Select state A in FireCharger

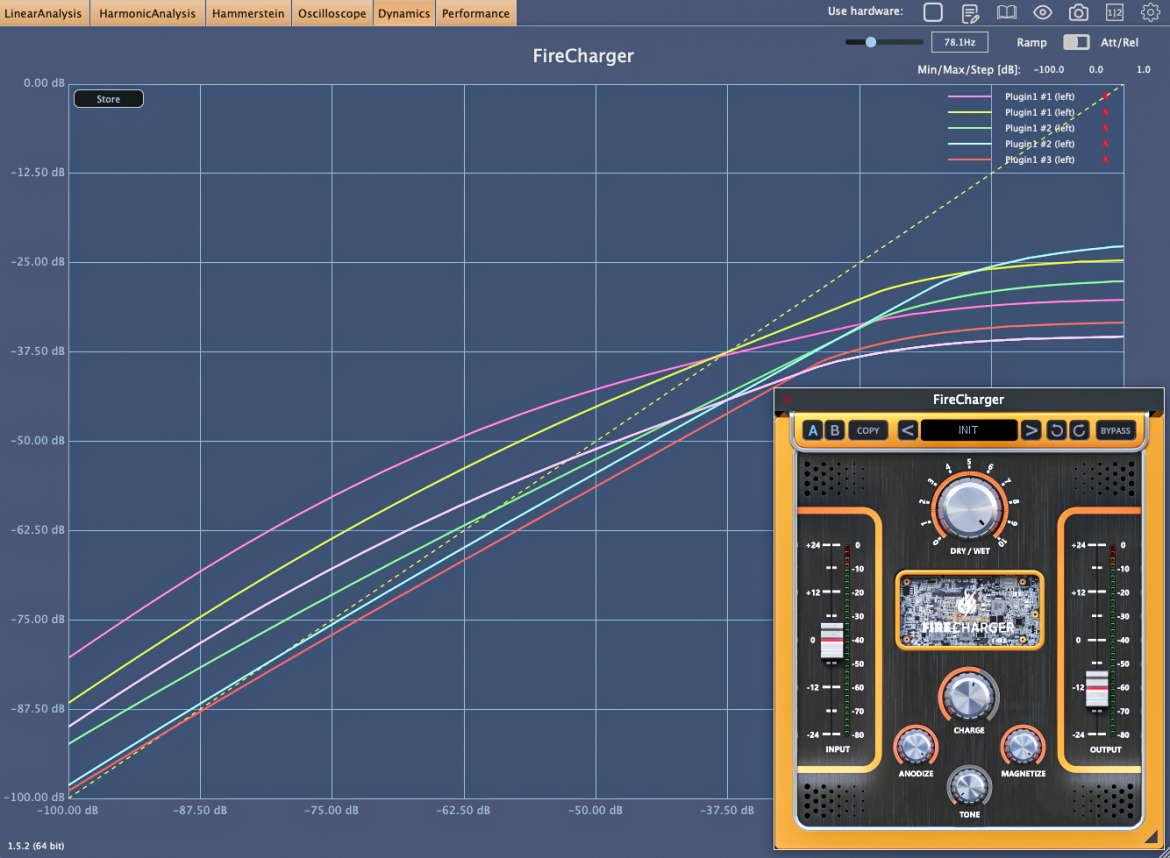[813, 430]
